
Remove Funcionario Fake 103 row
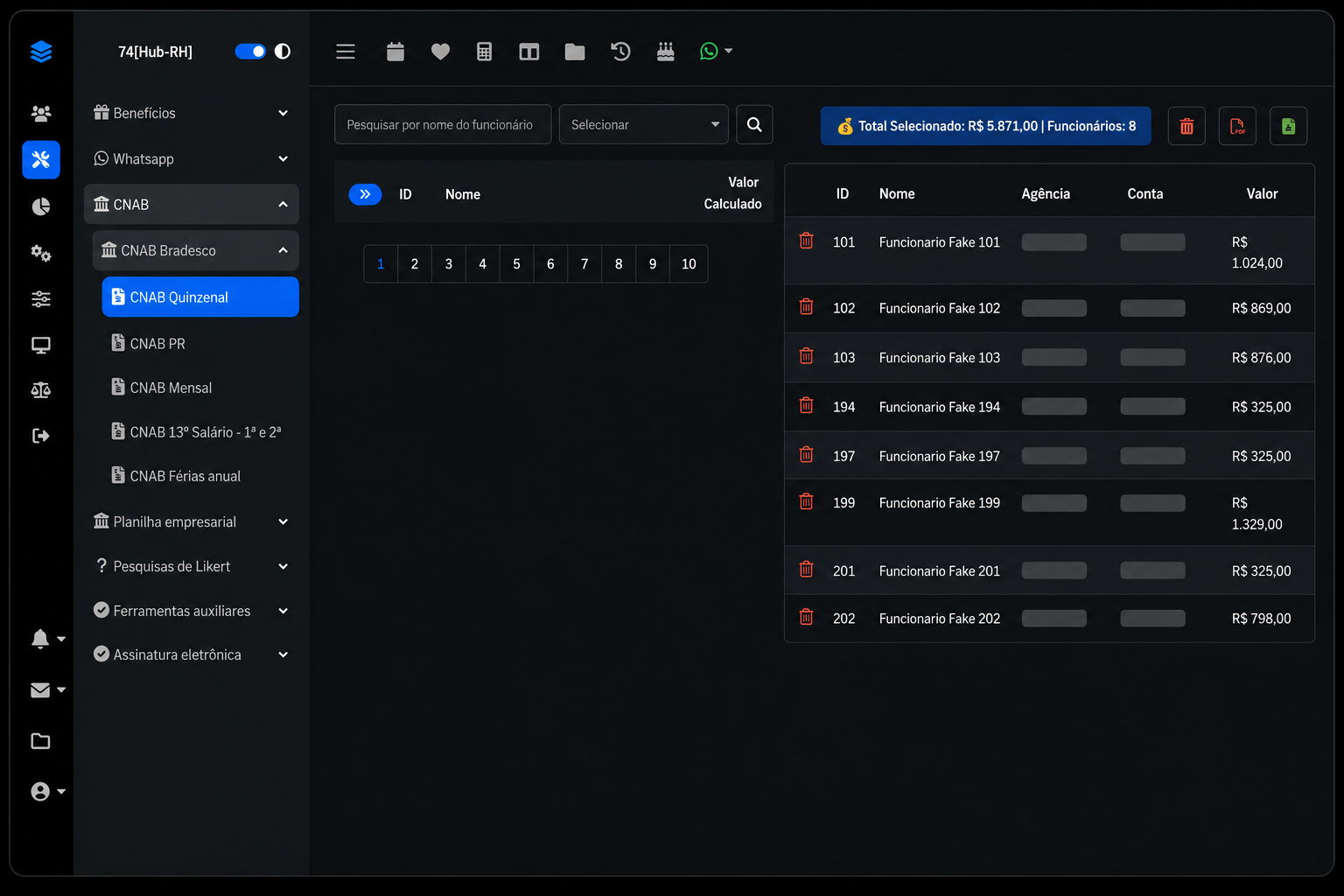tap(807, 356)
